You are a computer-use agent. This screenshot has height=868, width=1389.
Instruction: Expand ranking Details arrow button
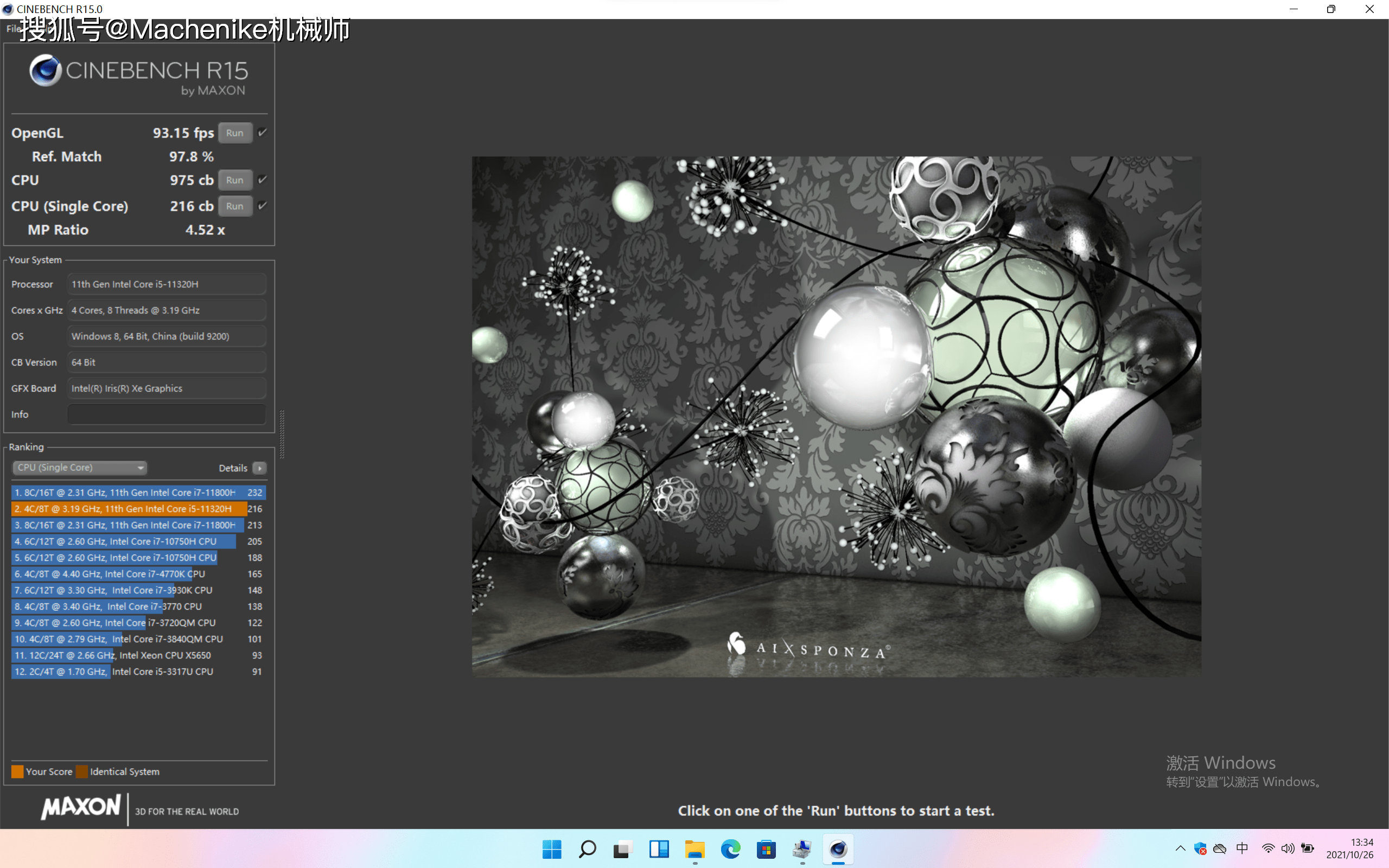point(259,468)
